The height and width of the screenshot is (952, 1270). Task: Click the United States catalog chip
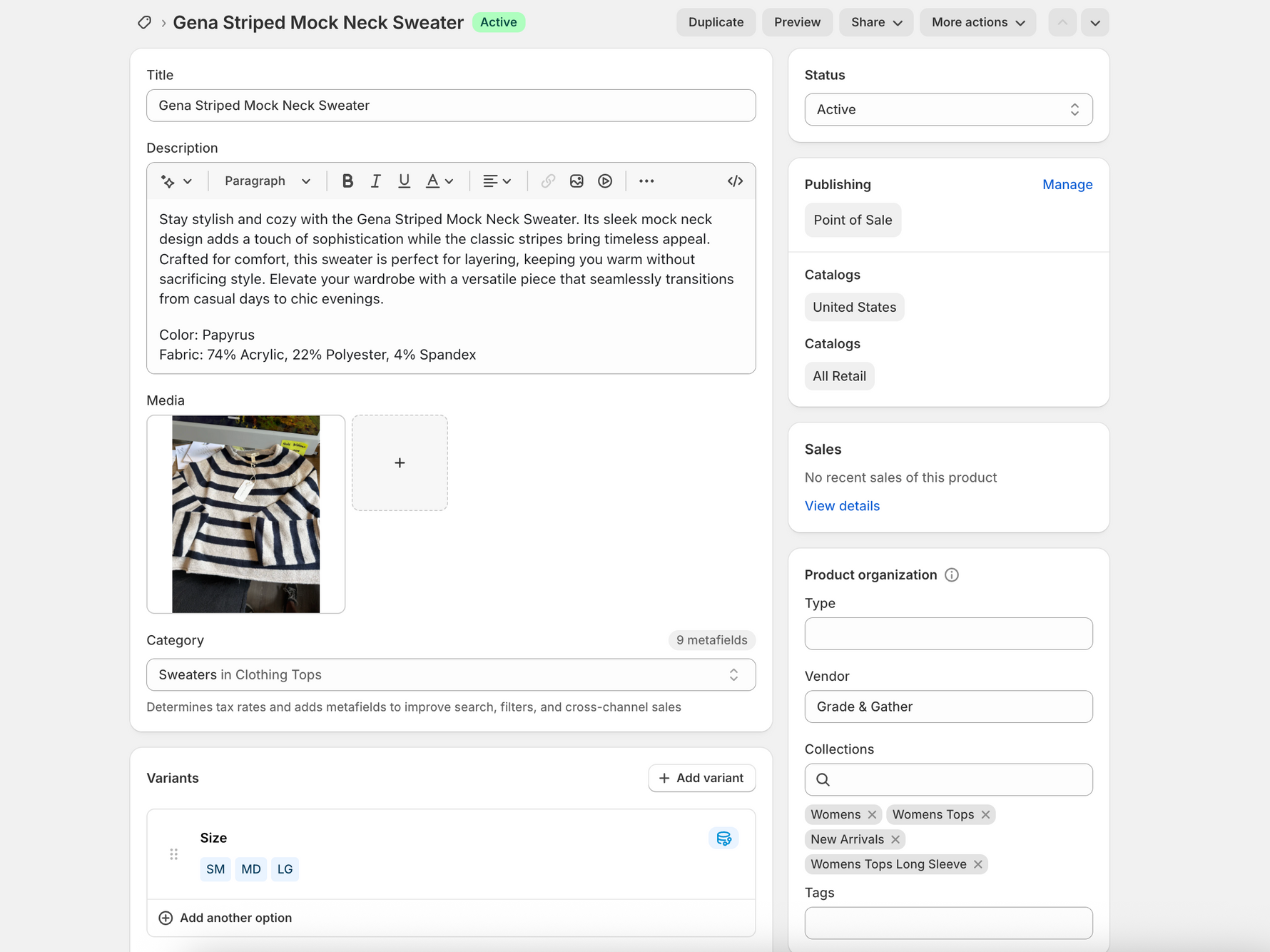click(x=854, y=308)
